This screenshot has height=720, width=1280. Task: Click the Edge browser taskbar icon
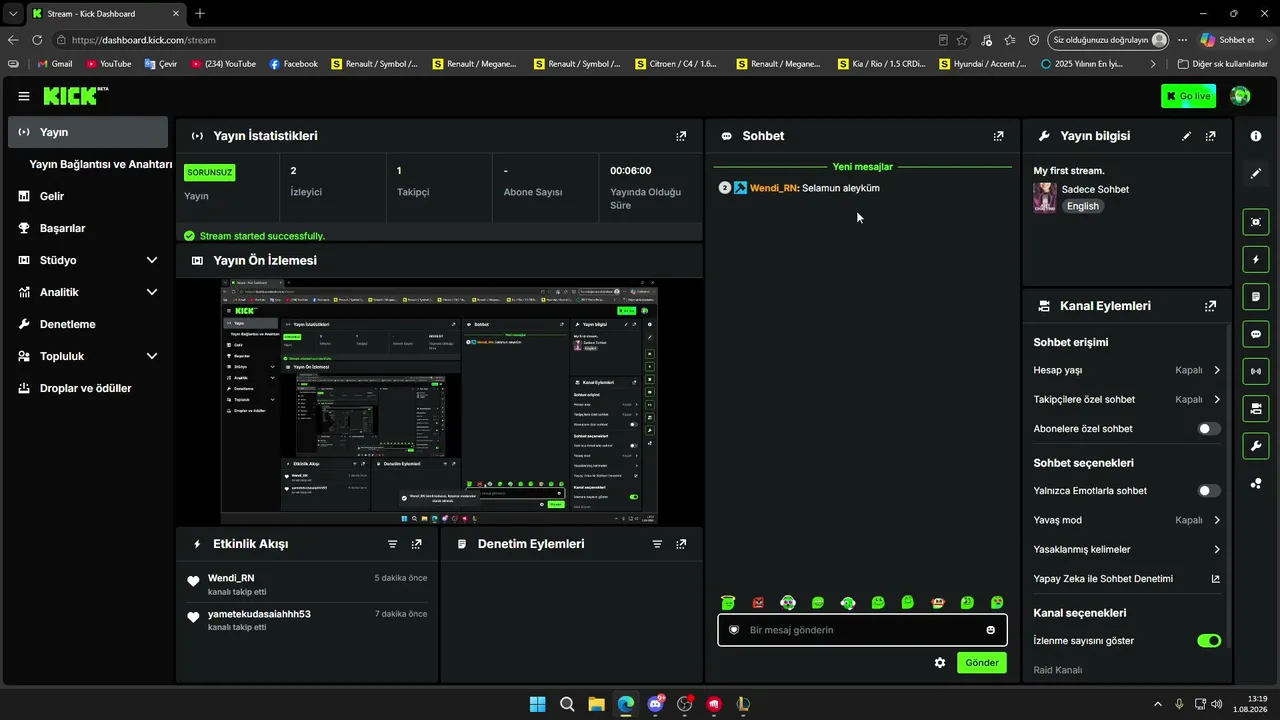coord(626,704)
